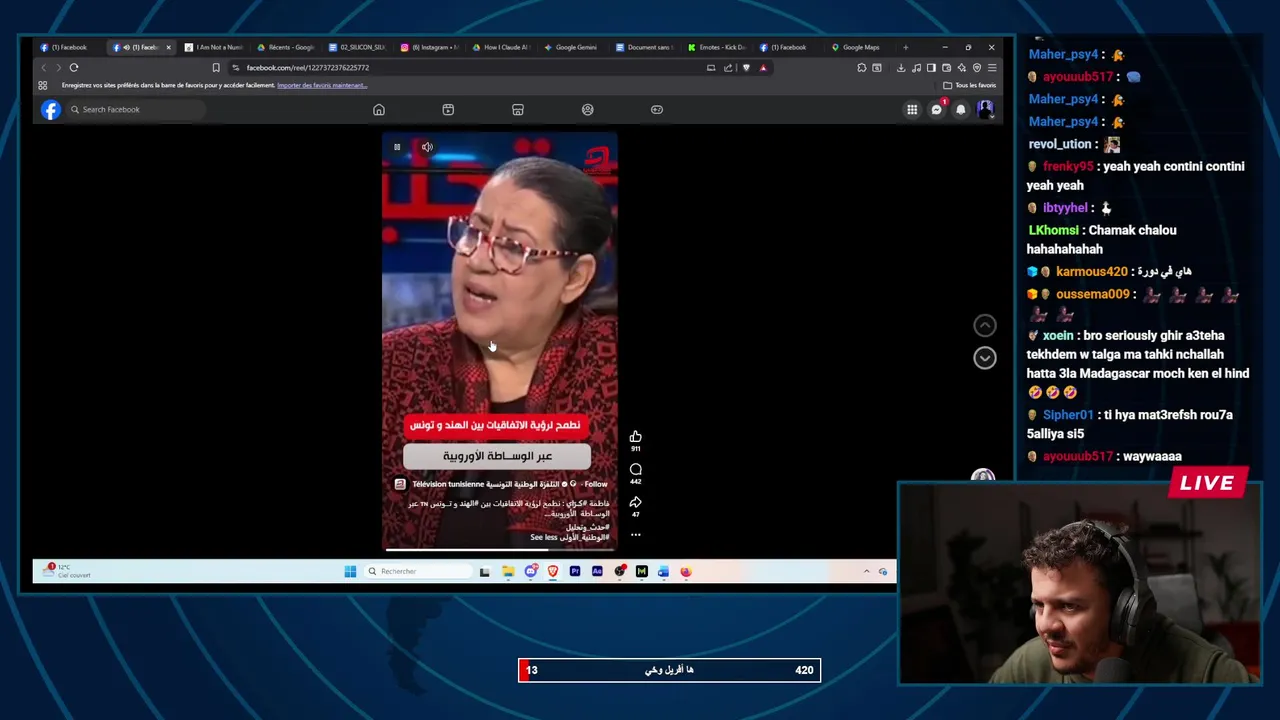The image size is (1280, 720).
Task: Open Facebook Gaming icon
Action: [657, 110]
